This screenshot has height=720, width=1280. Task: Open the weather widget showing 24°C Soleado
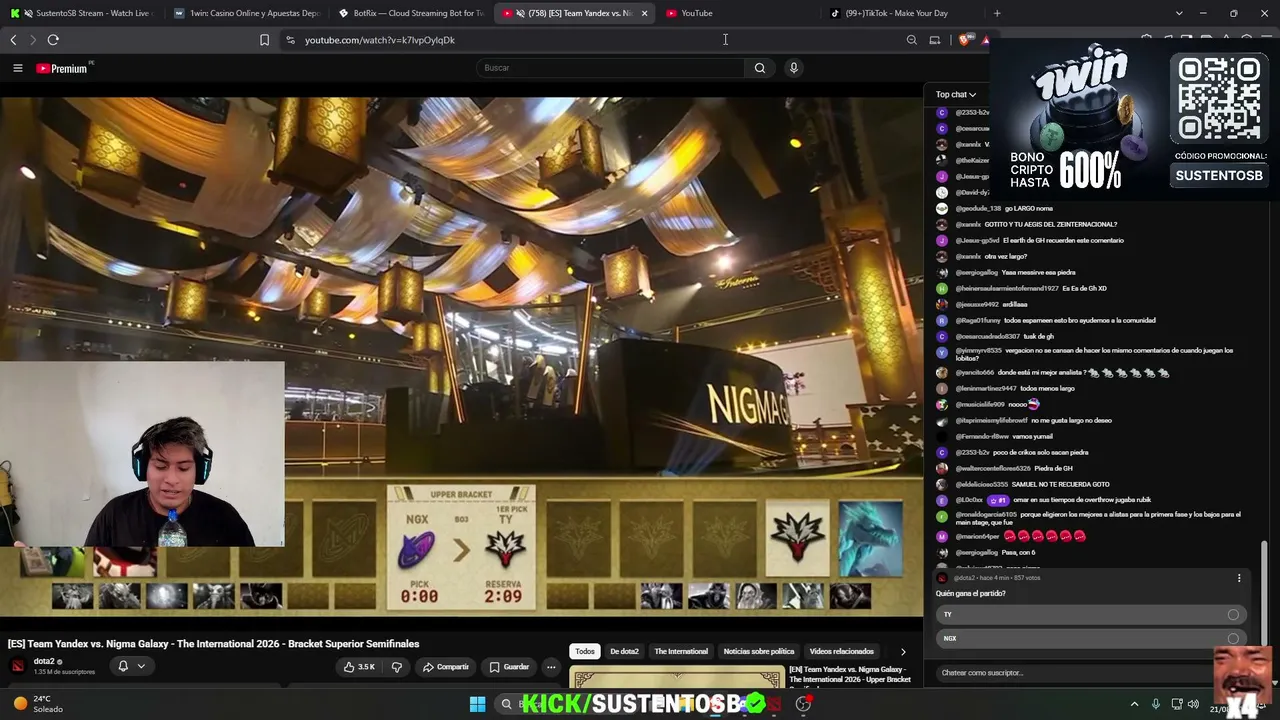38,704
